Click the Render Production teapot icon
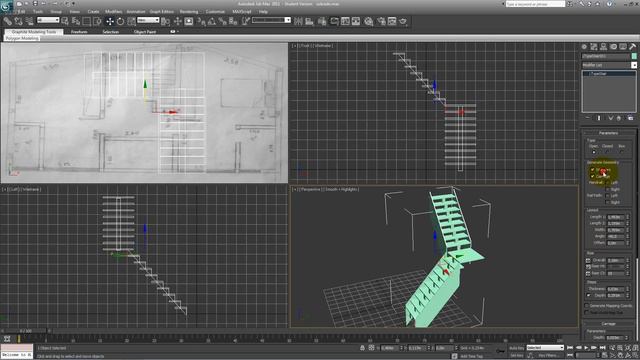 pos(403,21)
